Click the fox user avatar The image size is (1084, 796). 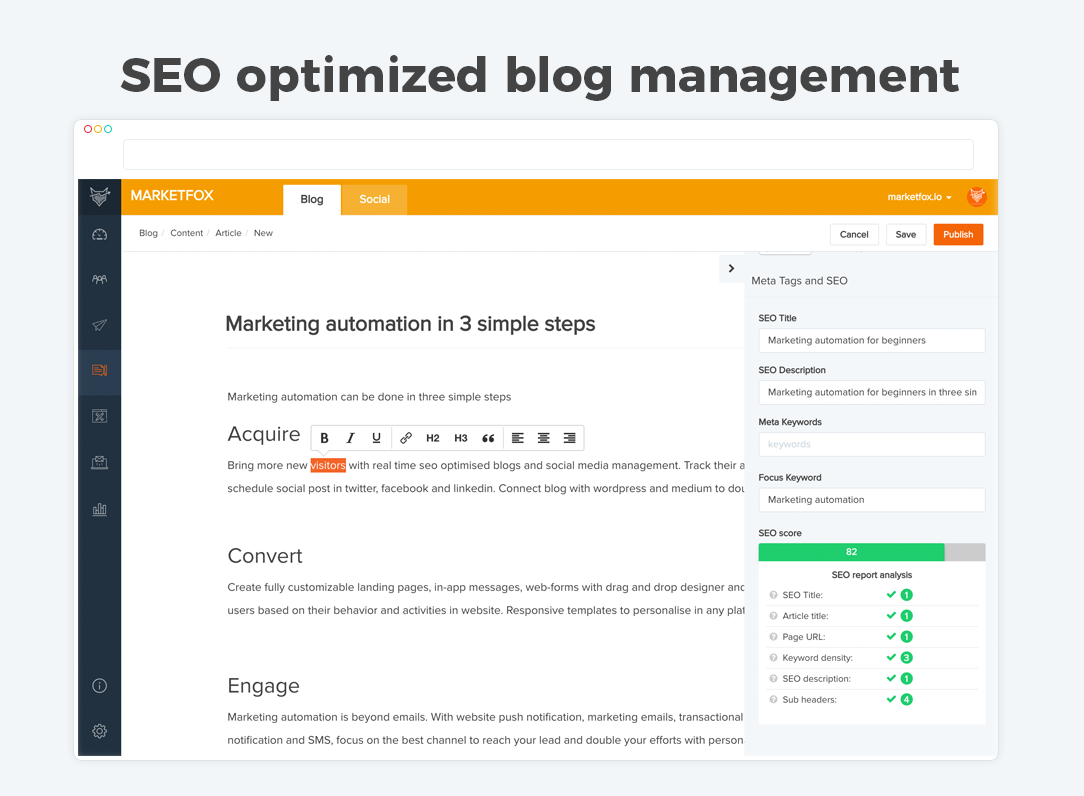point(977,196)
